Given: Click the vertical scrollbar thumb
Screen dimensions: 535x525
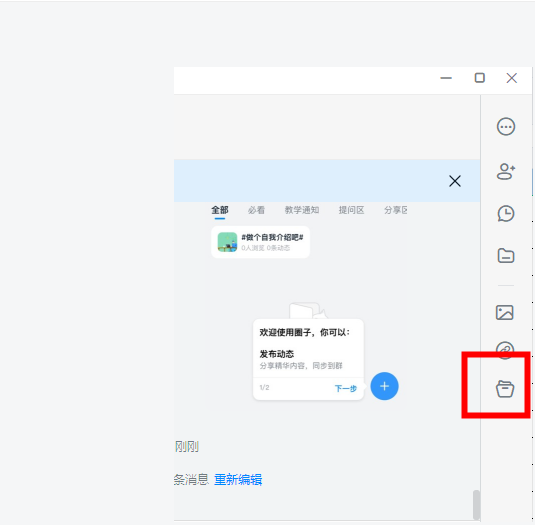Looking at the screenshot, I should 476,505.
